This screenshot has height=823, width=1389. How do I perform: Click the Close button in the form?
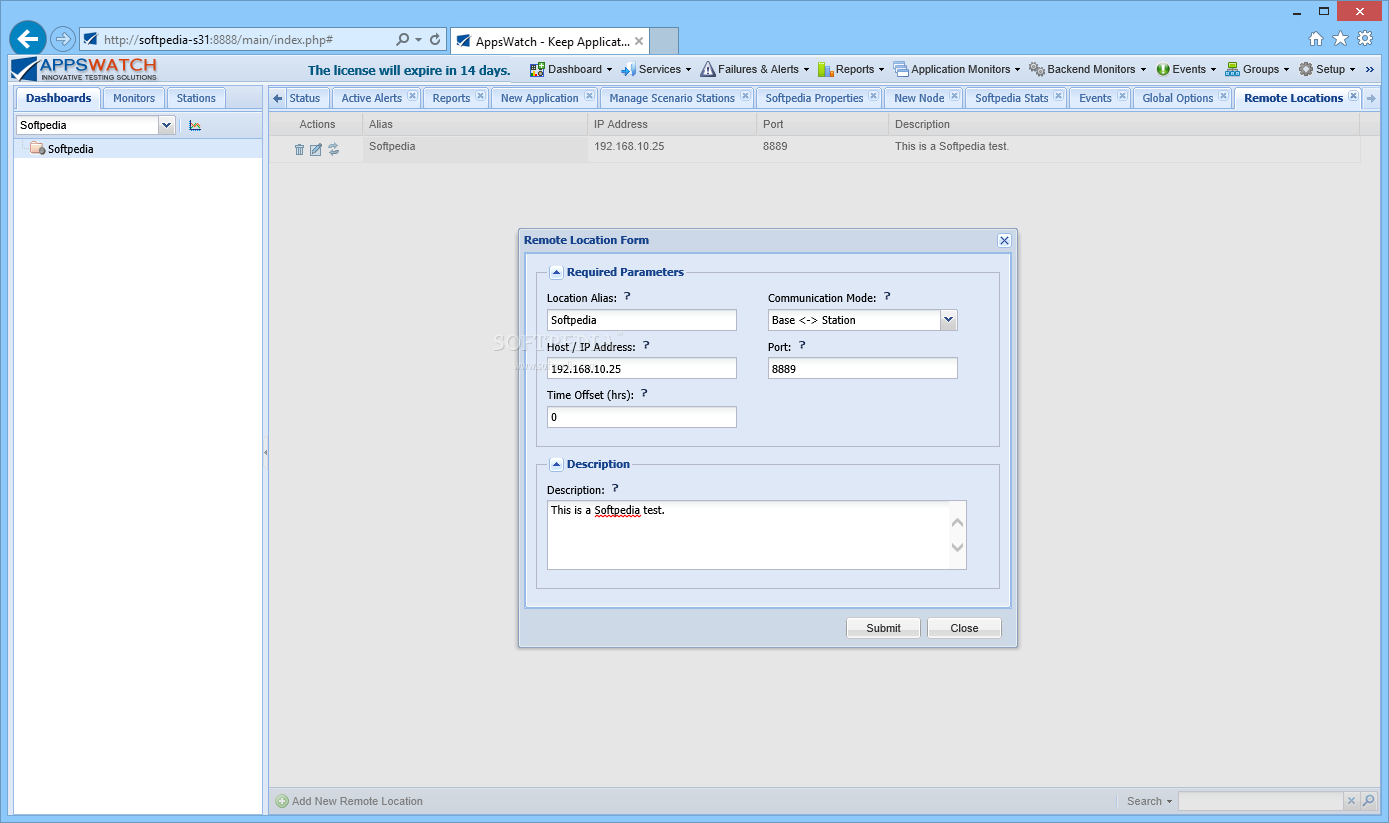(964, 628)
